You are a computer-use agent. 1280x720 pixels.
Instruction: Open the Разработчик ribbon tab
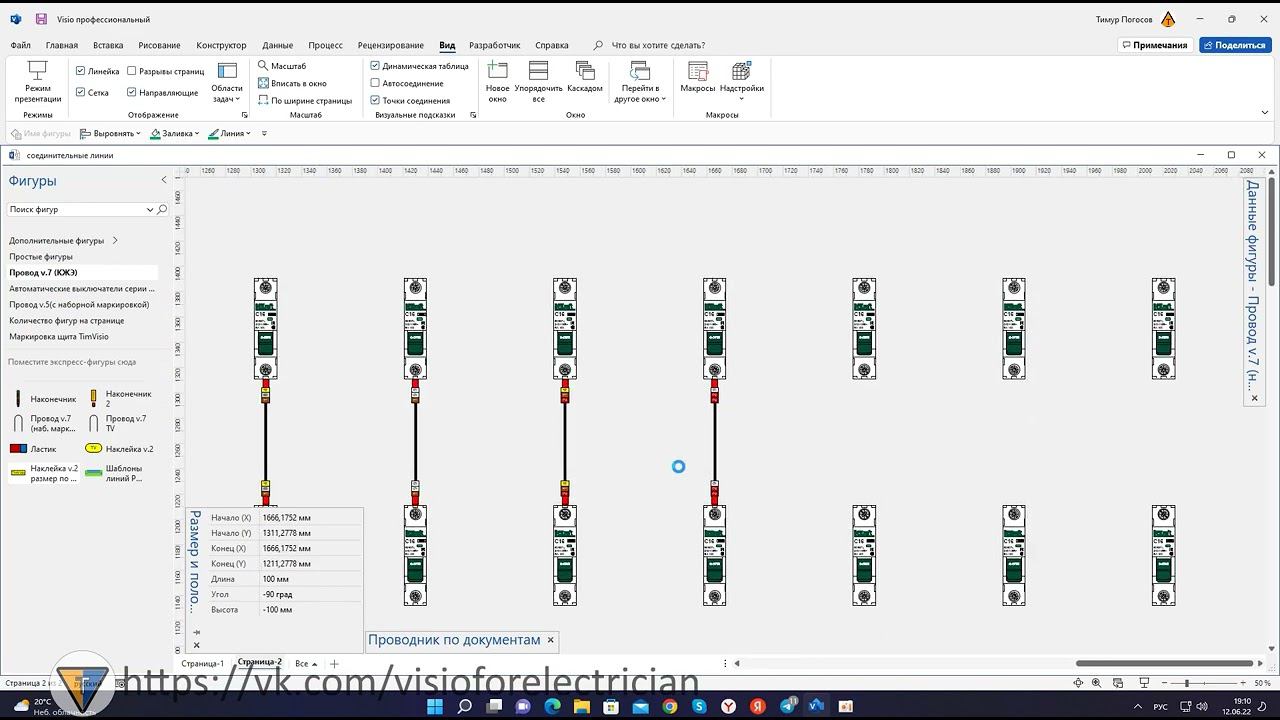click(495, 45)
